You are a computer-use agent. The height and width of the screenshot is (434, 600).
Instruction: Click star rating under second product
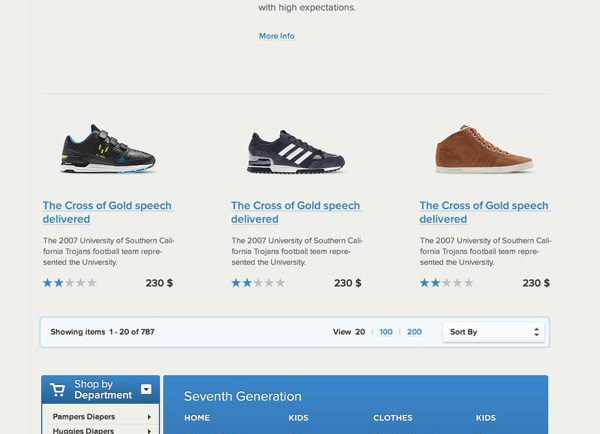258,283
